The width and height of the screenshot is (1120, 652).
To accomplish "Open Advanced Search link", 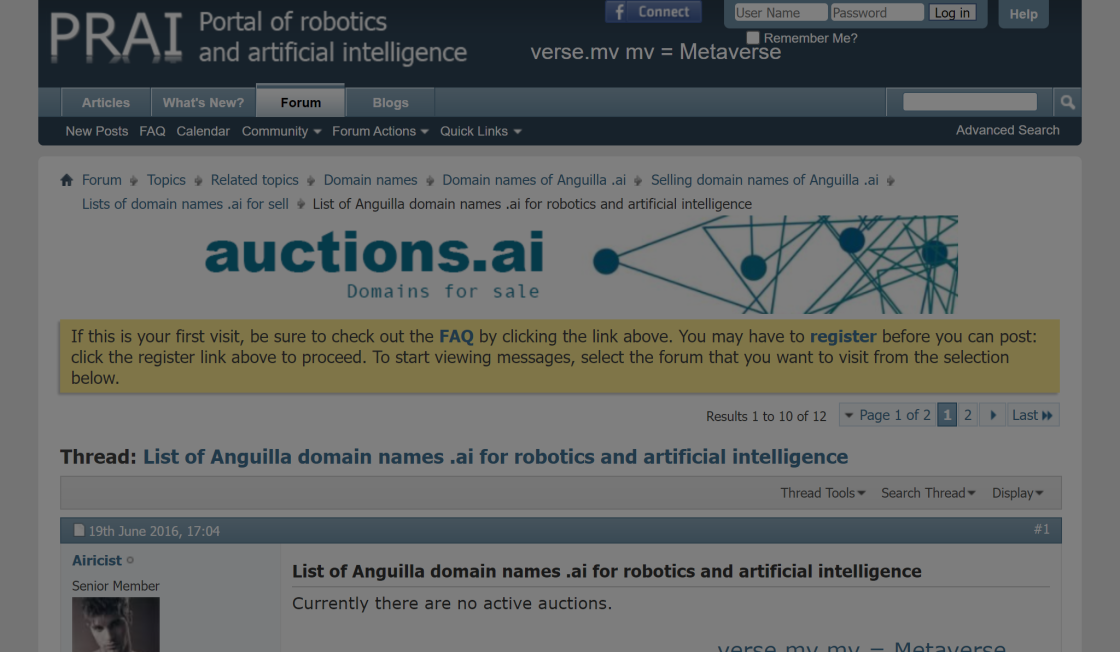I will tap(1007, 130).
